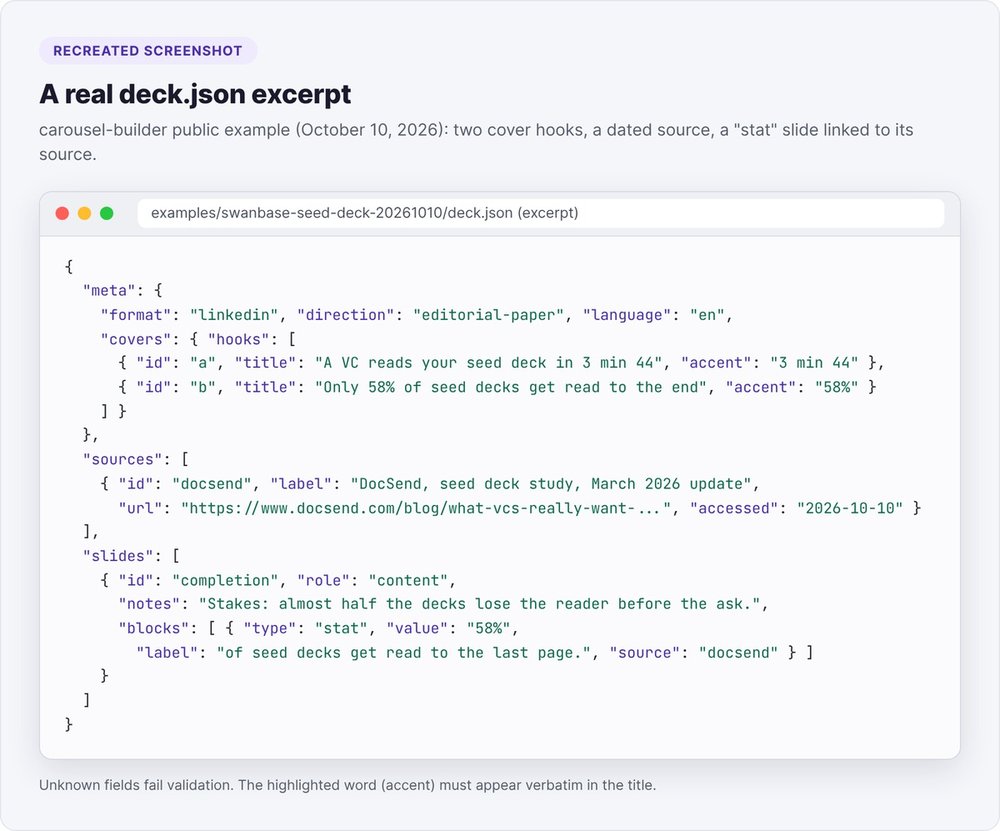This screenshot has height=831, width=1000.
Task: Click the green maximize dot
Action: pyautogui.click(x=107, y=213)
